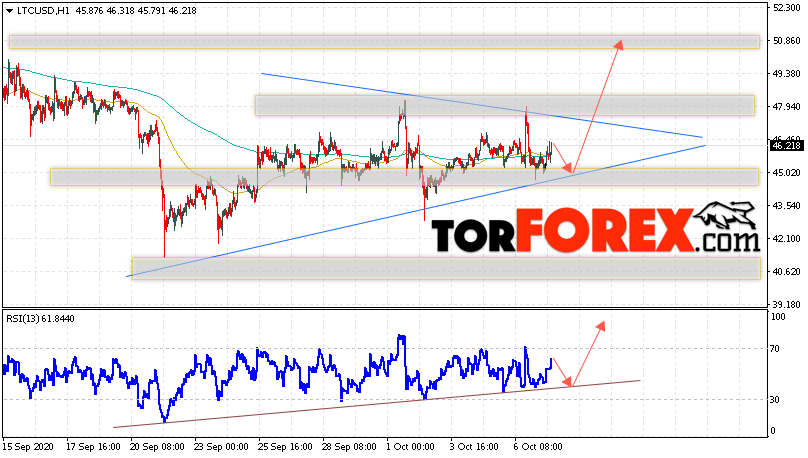Select RSI scale value 0
The height and width of the screenshot is (458, 808).
pyautogui.click(x=772, y=431)
